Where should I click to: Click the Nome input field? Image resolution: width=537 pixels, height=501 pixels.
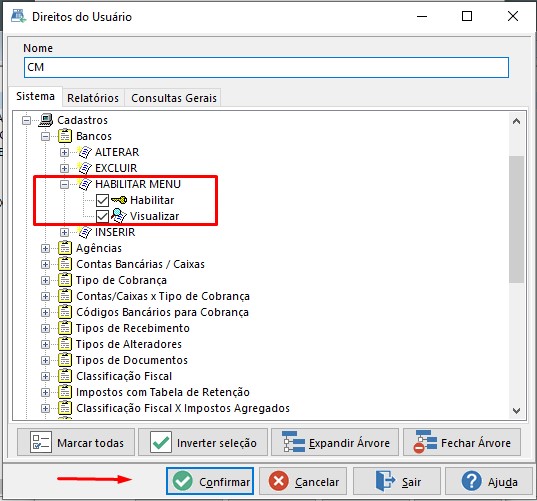[x=266, y=67]
